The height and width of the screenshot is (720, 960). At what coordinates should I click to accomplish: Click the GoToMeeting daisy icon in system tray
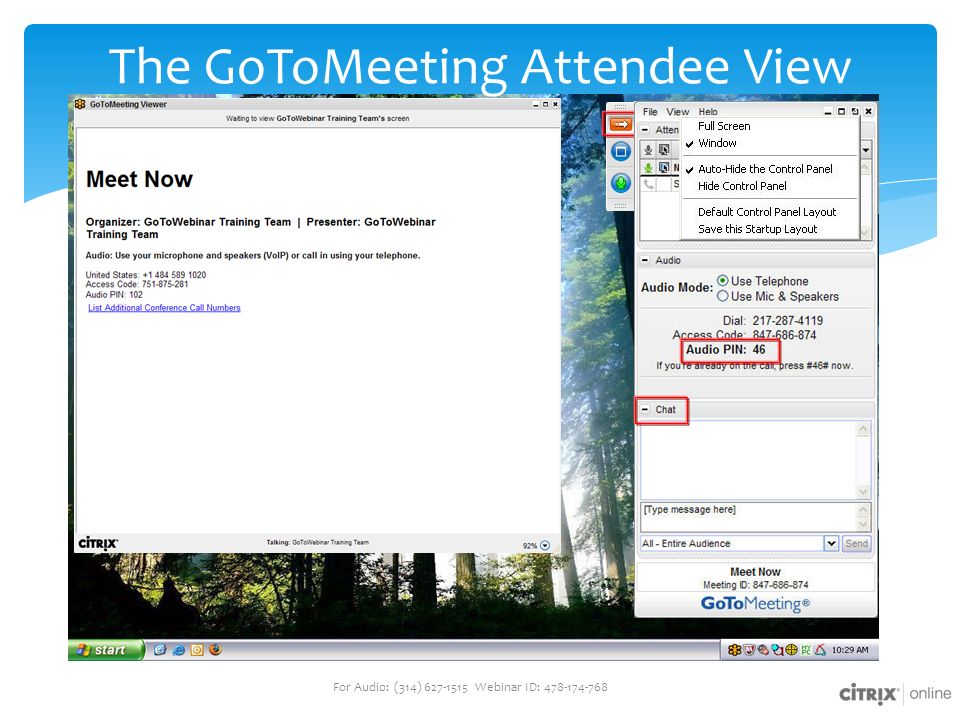pos(734,650)
